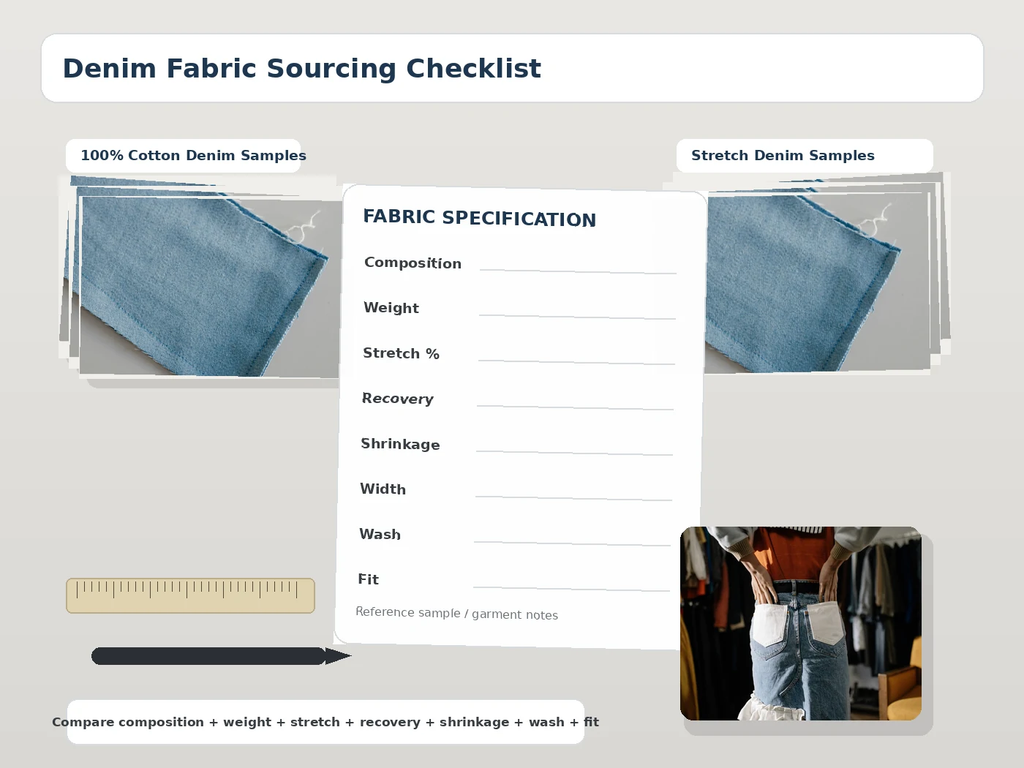
Task: Click the Recovery entry line
Action: point(575,407)
